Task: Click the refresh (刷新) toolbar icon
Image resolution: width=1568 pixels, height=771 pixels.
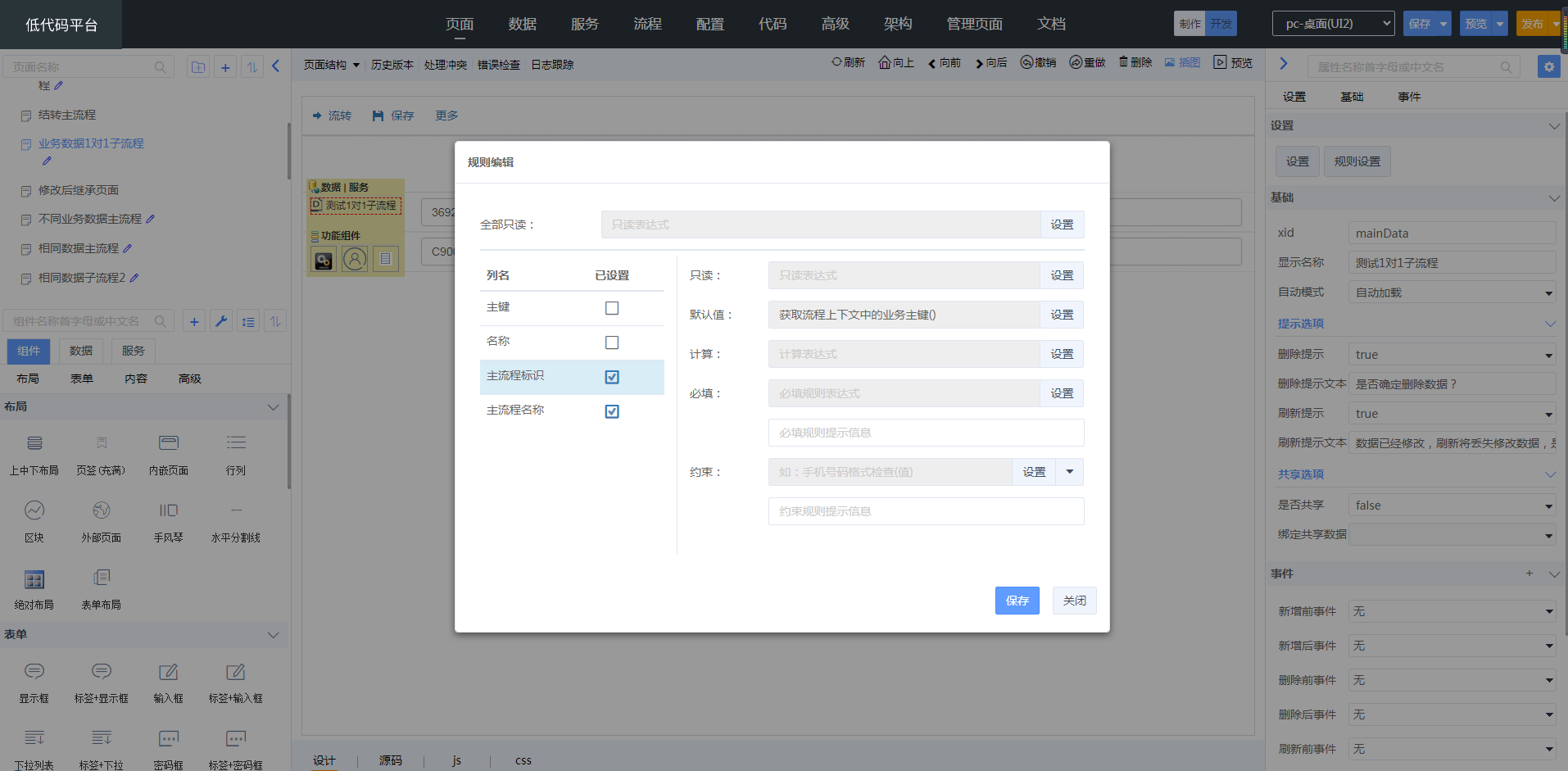Action: pos(836,63)
